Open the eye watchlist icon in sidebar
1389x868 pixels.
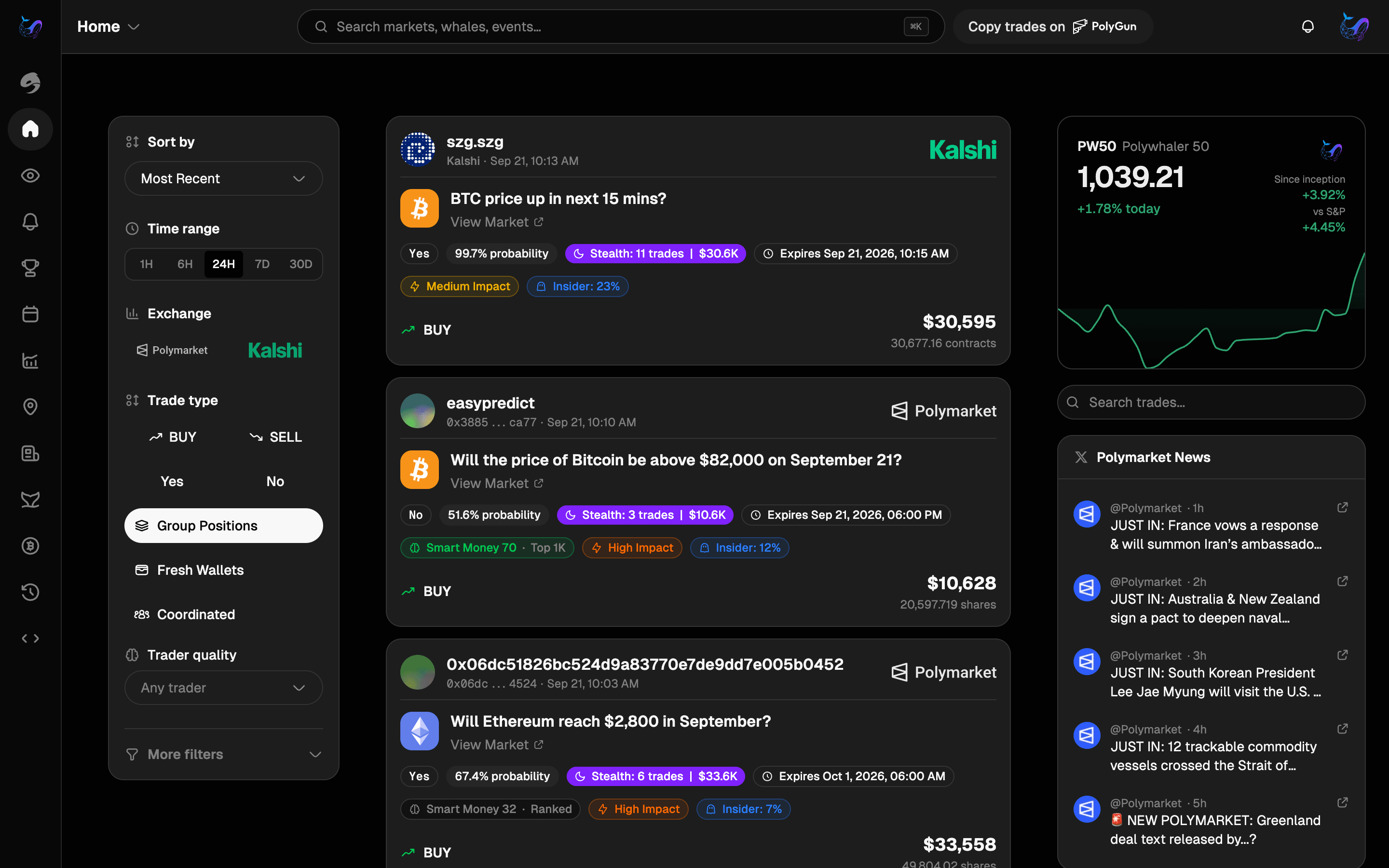tap(30, 176)
